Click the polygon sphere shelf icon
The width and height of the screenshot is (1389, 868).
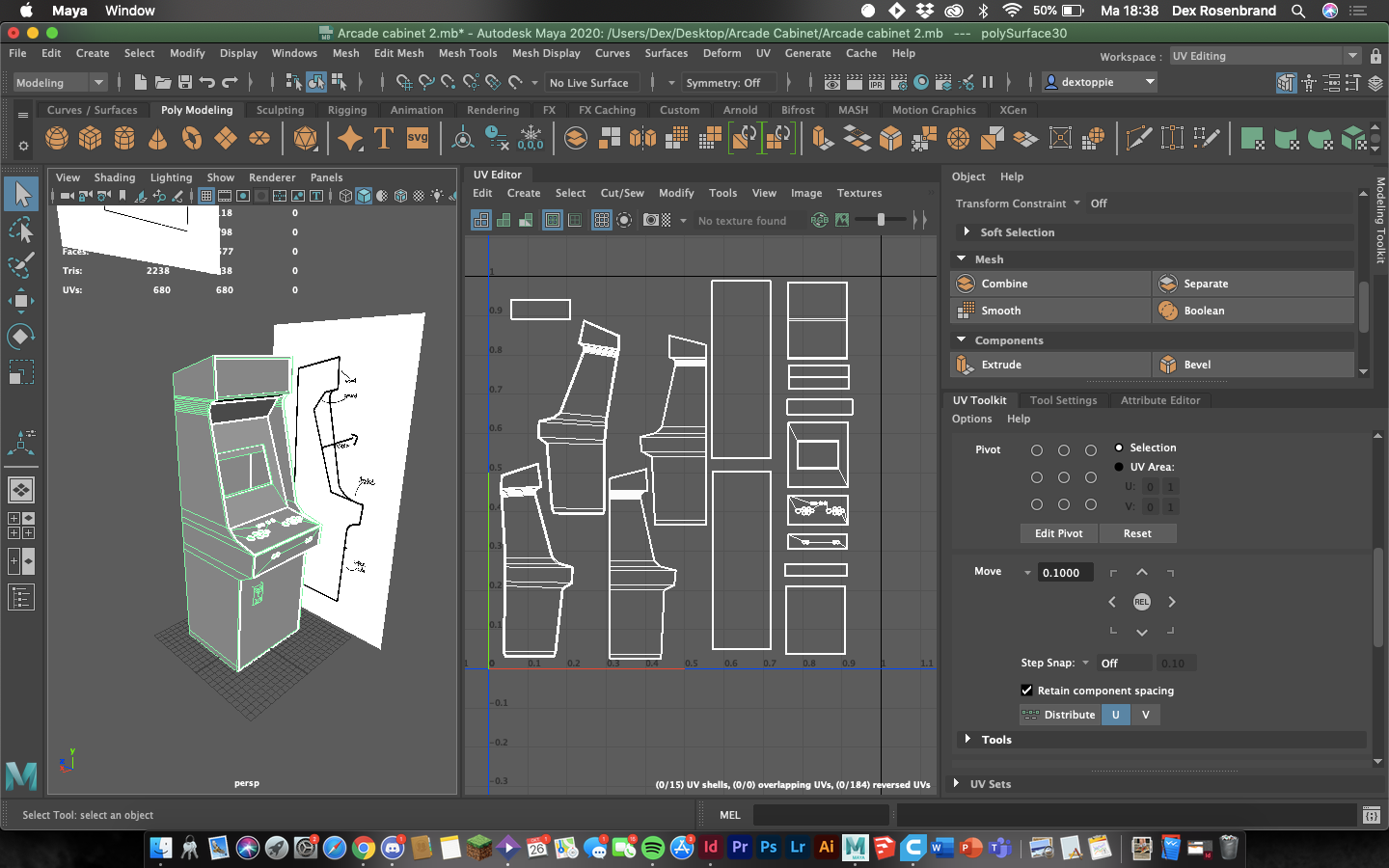(x=57, y=139)
